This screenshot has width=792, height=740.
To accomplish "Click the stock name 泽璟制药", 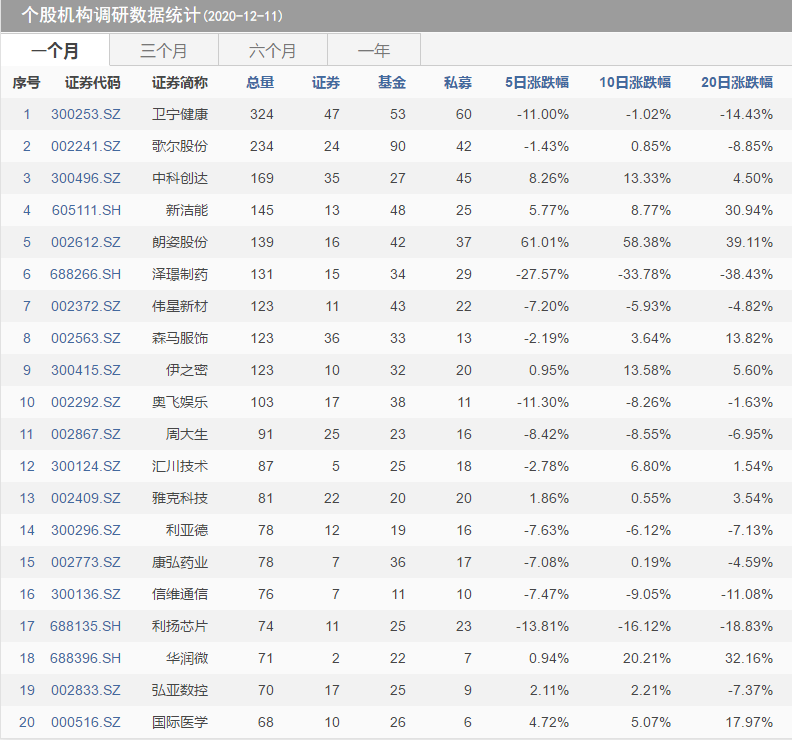I will coord(180,274).
